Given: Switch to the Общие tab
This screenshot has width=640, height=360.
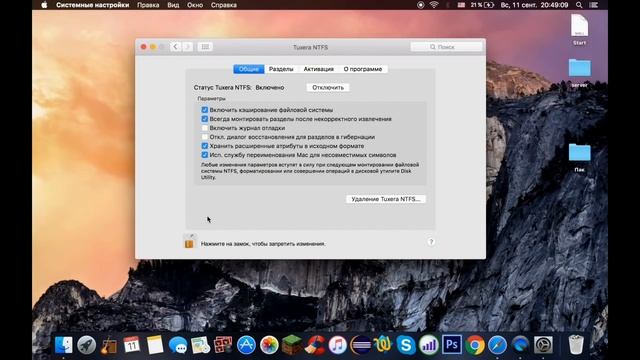Looking at the screenshot, I should [249, 69].
